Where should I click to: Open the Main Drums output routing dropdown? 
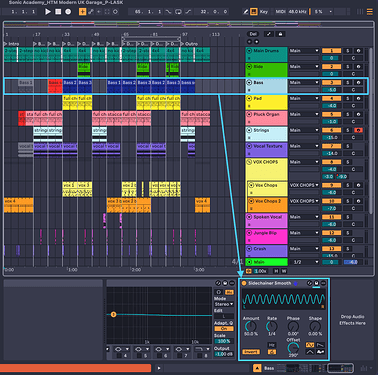(x=304, y=51)
